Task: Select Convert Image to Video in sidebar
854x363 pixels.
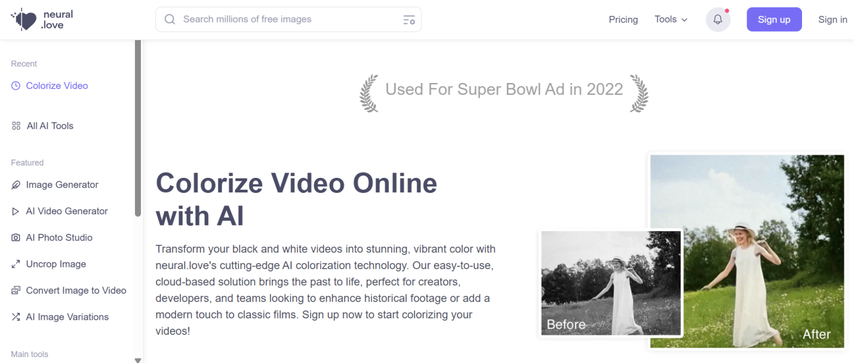Action: tap(76, 291)
